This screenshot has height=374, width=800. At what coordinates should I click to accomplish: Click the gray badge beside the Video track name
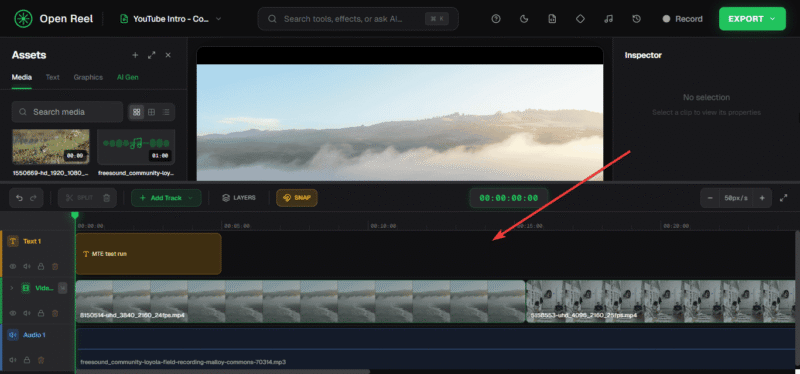tap(62, 288)
